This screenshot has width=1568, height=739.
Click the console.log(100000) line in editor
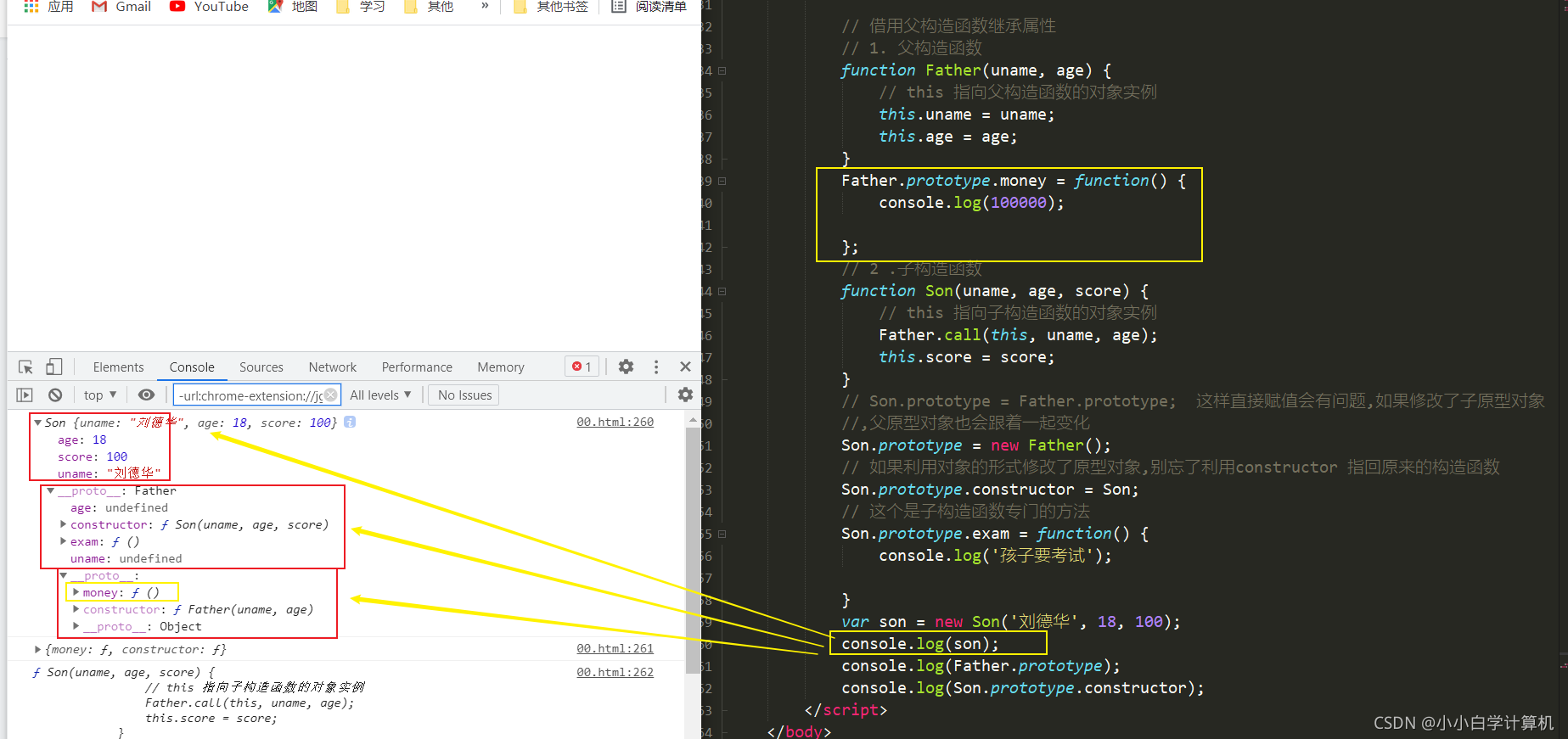971,203
